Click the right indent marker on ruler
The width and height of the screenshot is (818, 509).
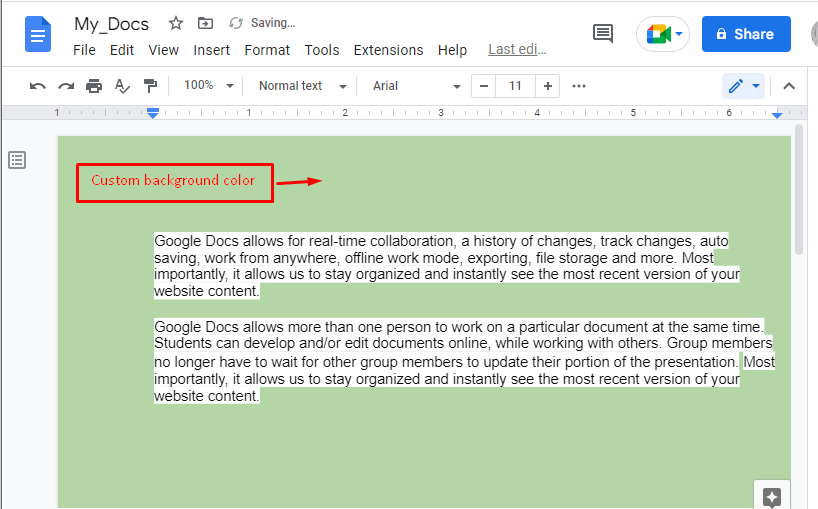point(777,114)
